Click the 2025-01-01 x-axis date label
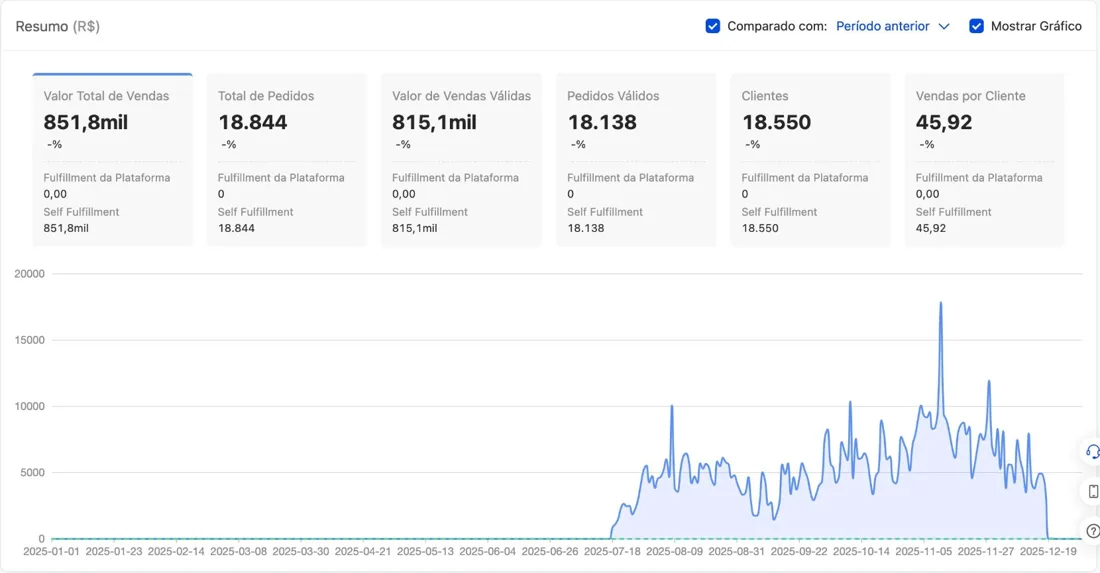The height and width of the screenshot is (573, 1100). pyautogui.click(x=51, y=551)
